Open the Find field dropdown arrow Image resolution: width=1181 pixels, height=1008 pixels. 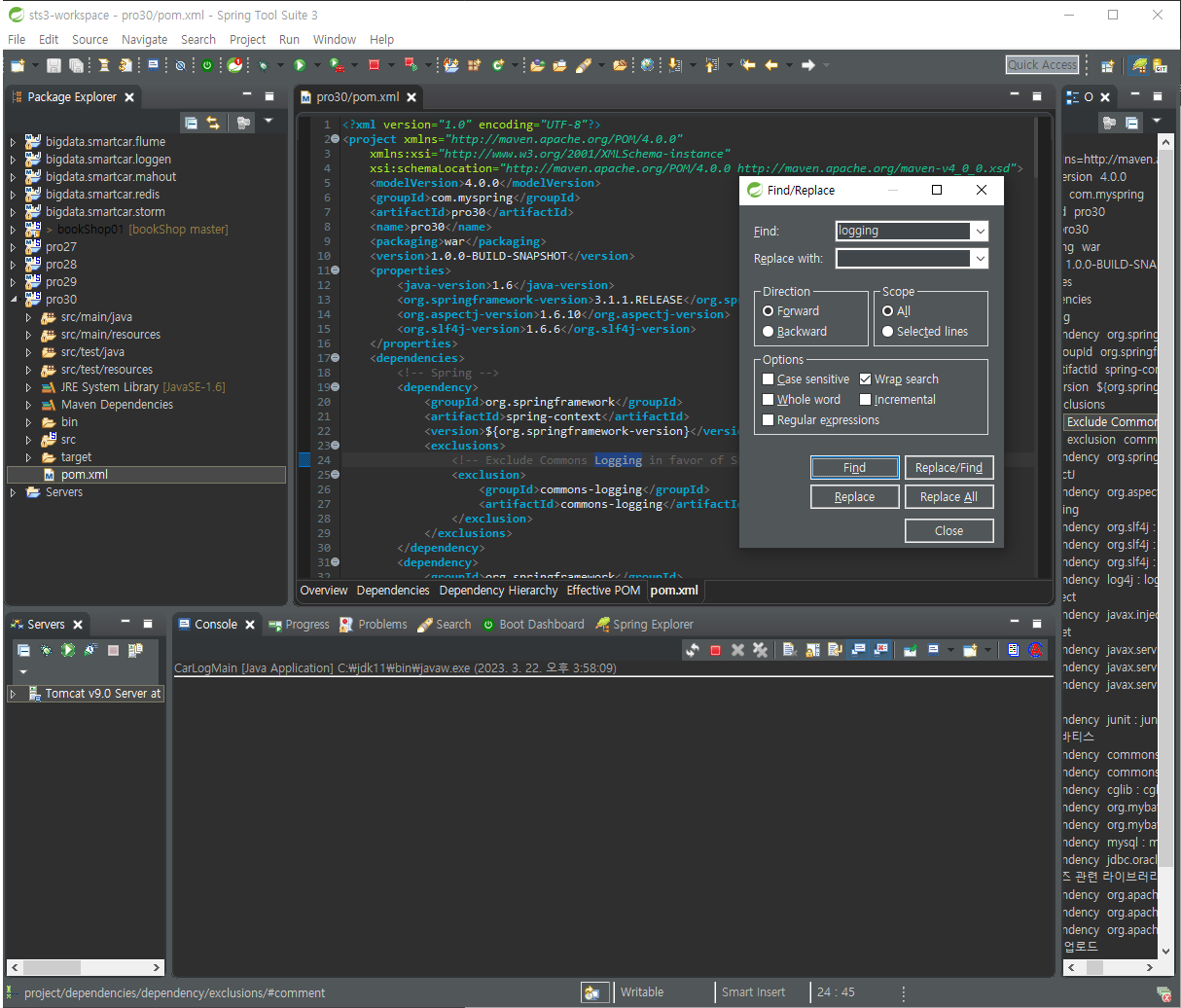tap(980, 232)
